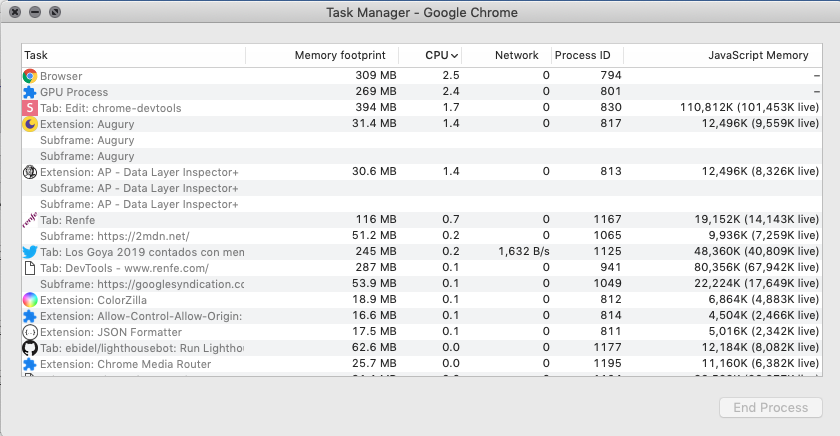
Task: Click the CPU value 2.5
Action: click(x=451, y=76)
